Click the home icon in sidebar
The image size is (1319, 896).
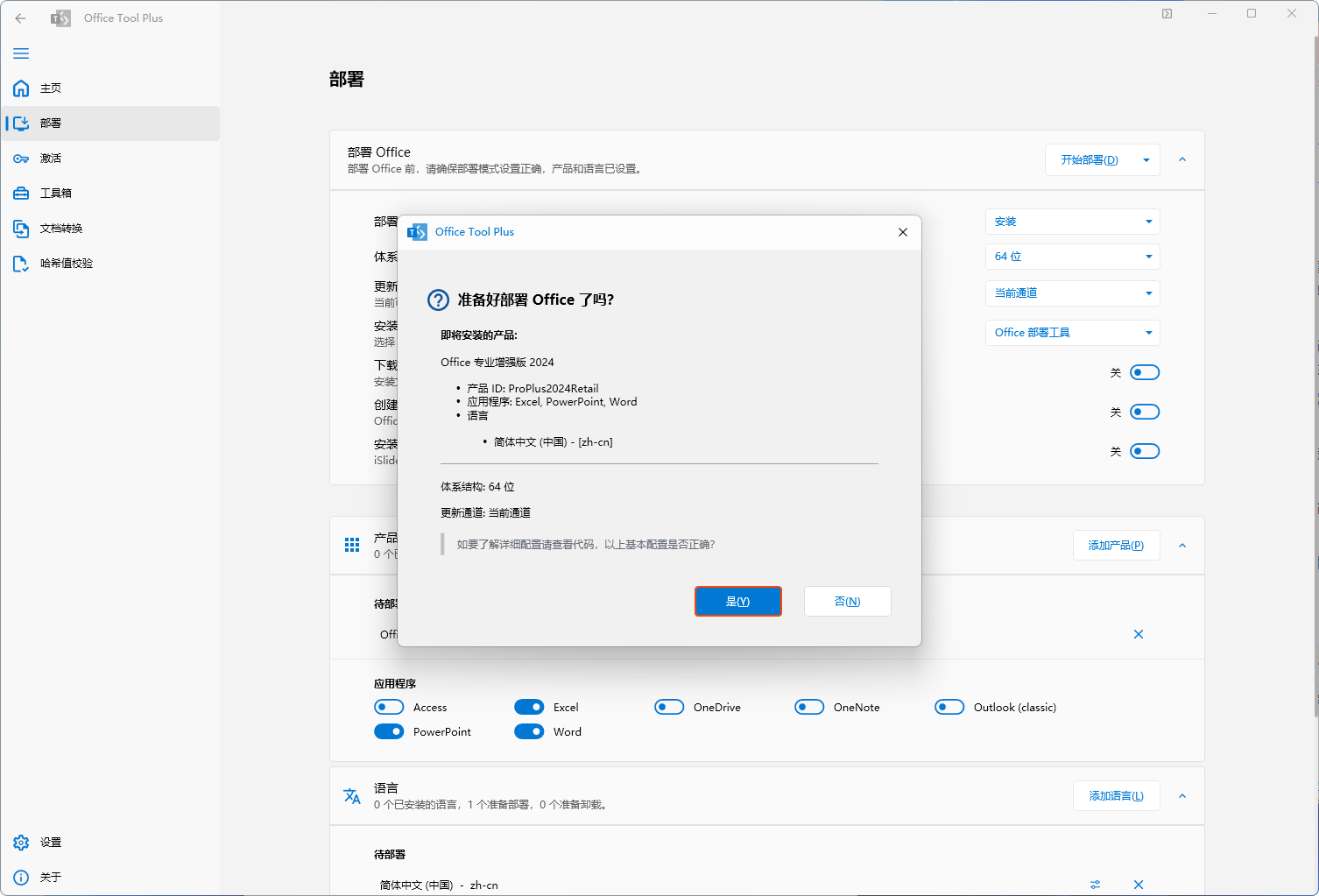(21, 88)
